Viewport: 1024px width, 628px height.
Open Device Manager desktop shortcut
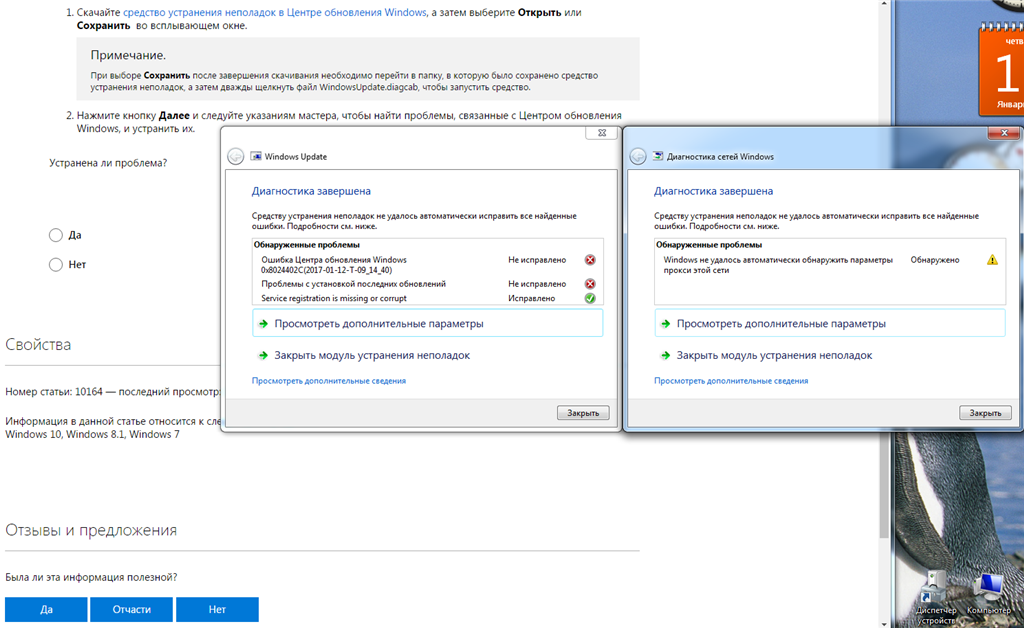click(936, 597)
